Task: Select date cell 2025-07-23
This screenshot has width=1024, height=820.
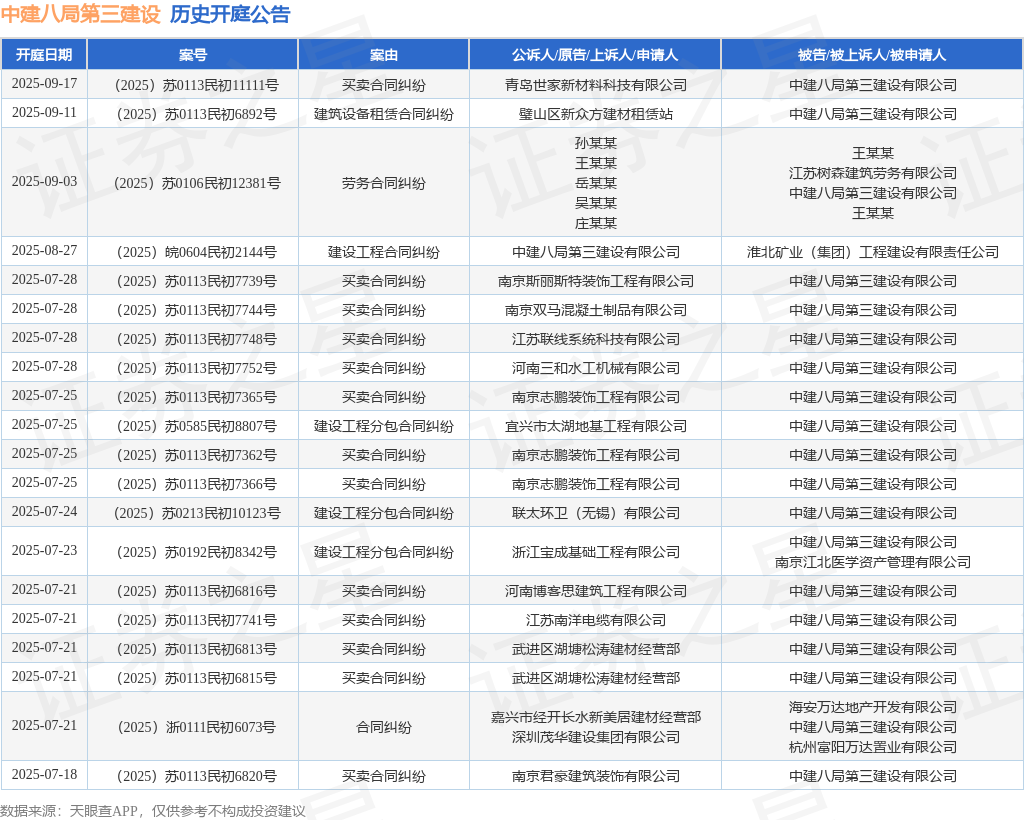Action: [x=44, y=551]
